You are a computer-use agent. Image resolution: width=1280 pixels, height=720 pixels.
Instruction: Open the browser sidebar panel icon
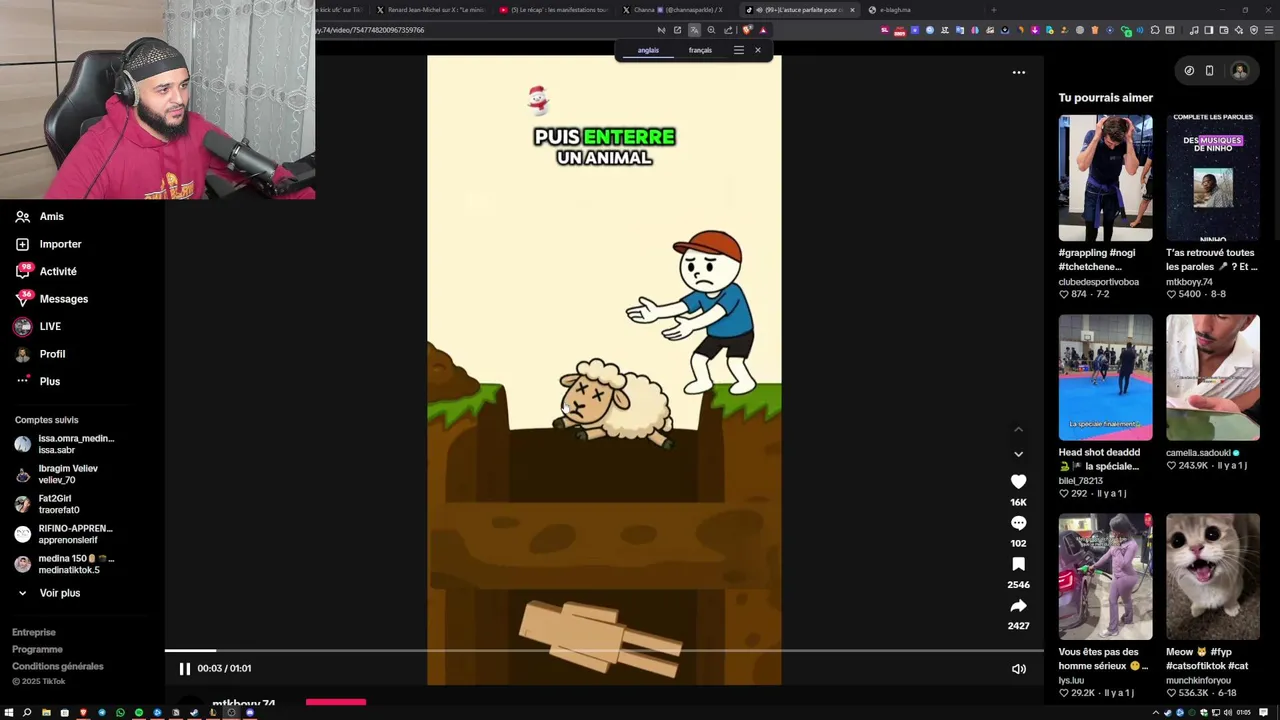(1207, 30)
